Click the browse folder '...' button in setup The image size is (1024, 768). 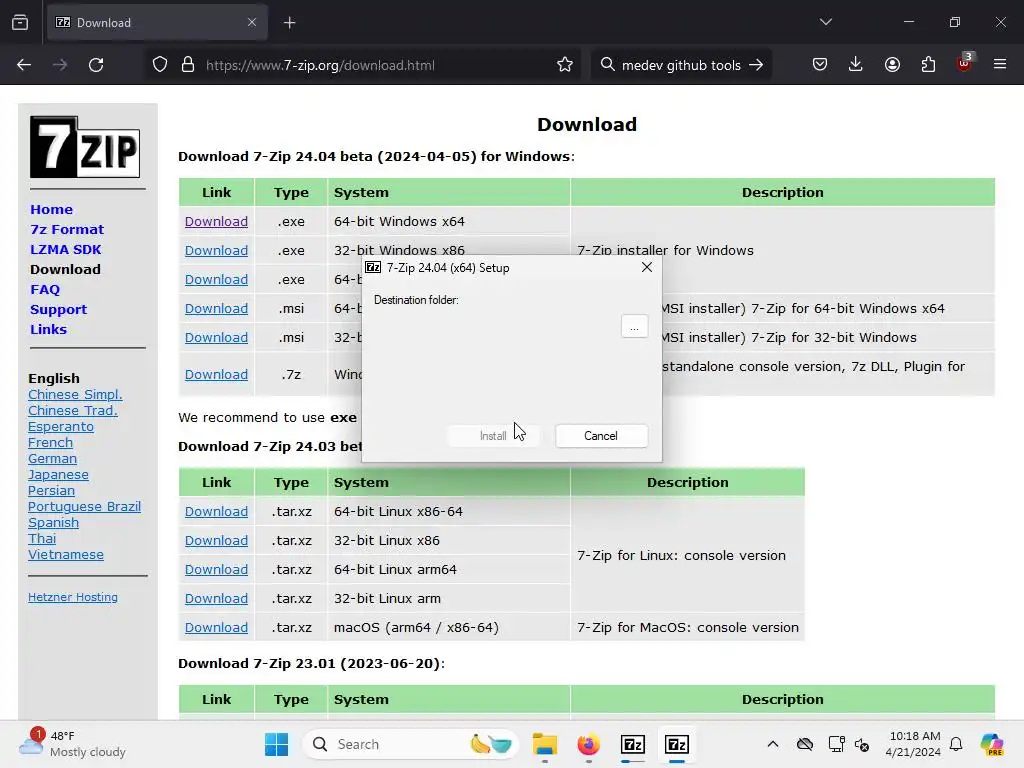(x=634, y=327)
